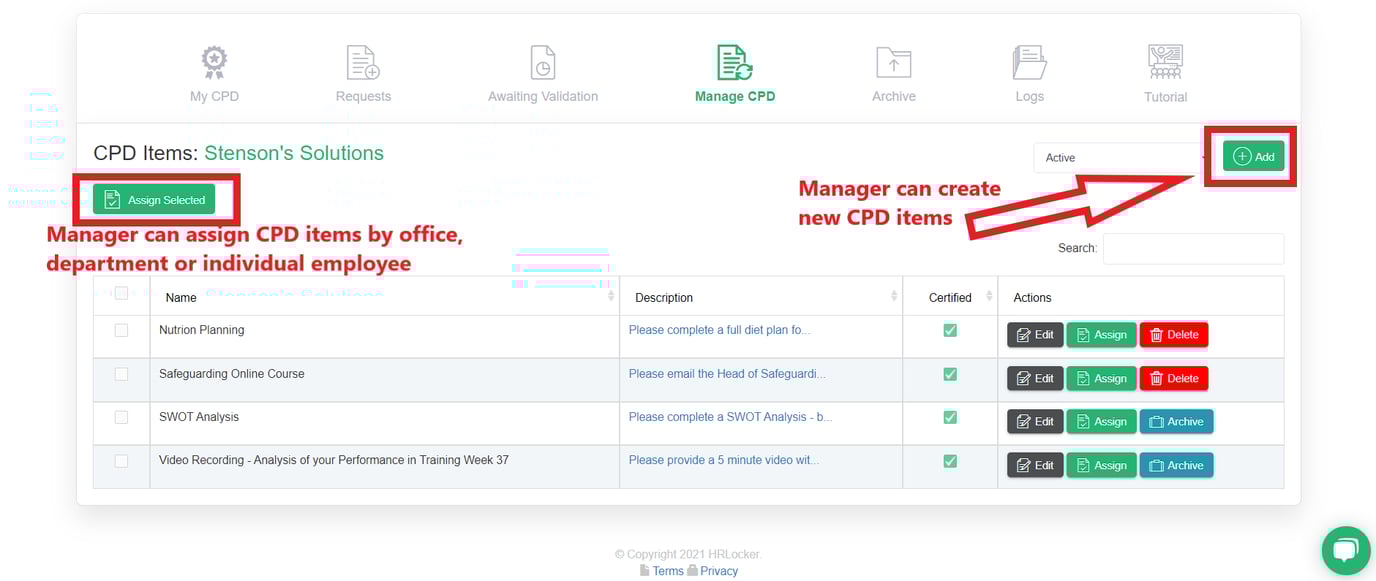1376x581 pixels.
Task: Click the Archive folder icon
Action: click(893, 63)
